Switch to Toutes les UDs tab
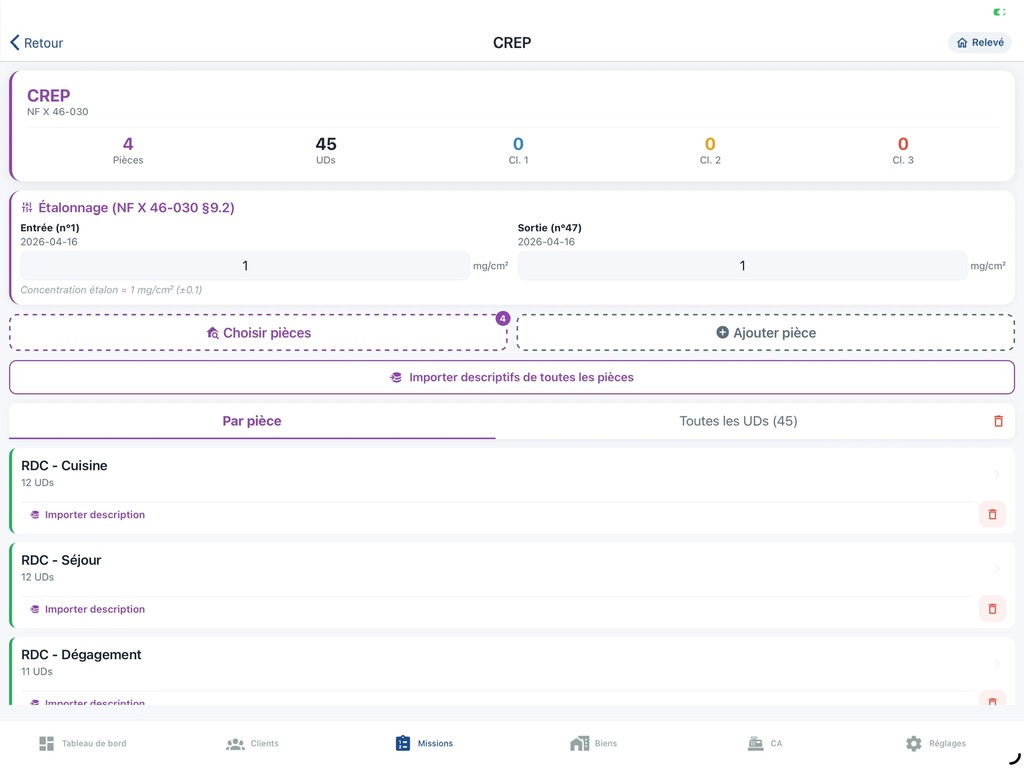 tap(738, 421)
